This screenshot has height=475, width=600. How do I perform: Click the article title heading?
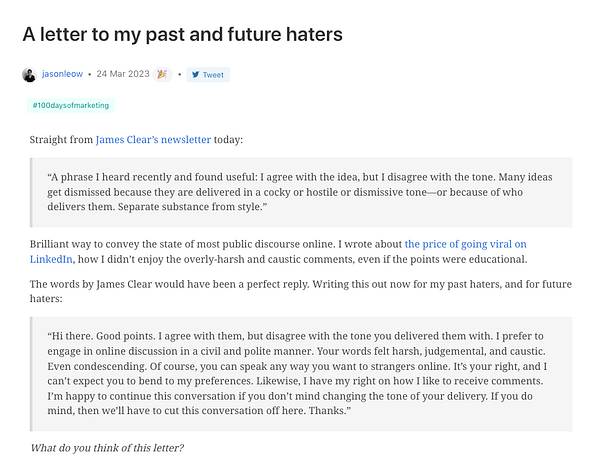pyautogui.click(x=183, y=34)
